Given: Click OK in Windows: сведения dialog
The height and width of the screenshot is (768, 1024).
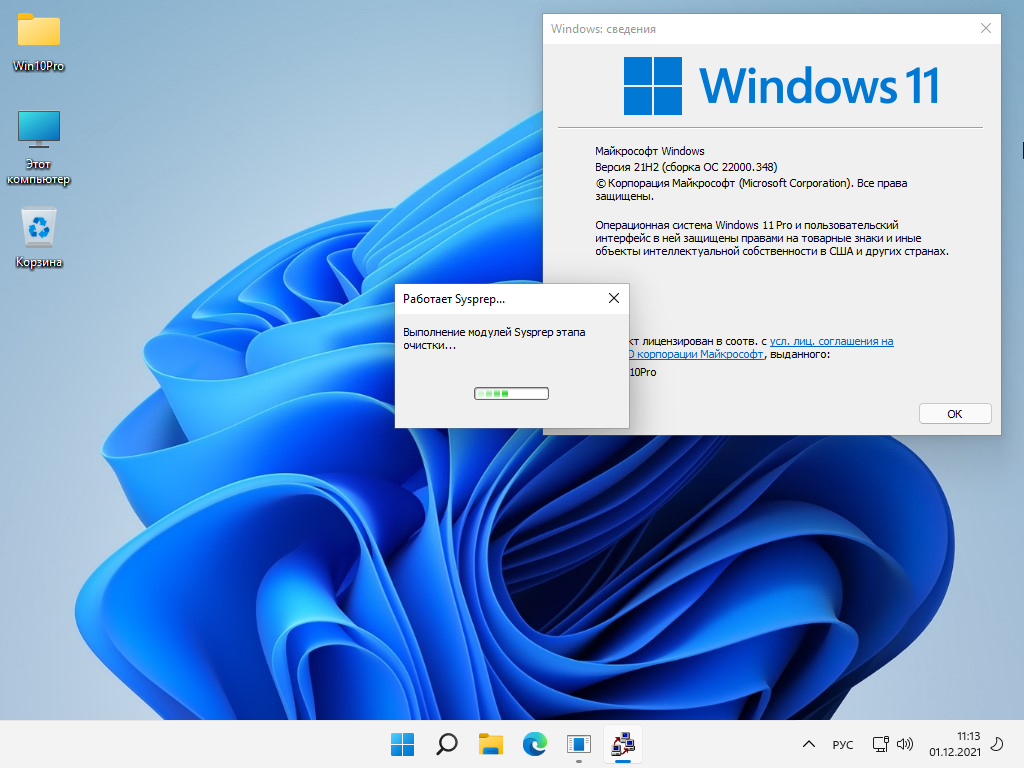Looking at the screenshot, I should click(x=955, y=413).
